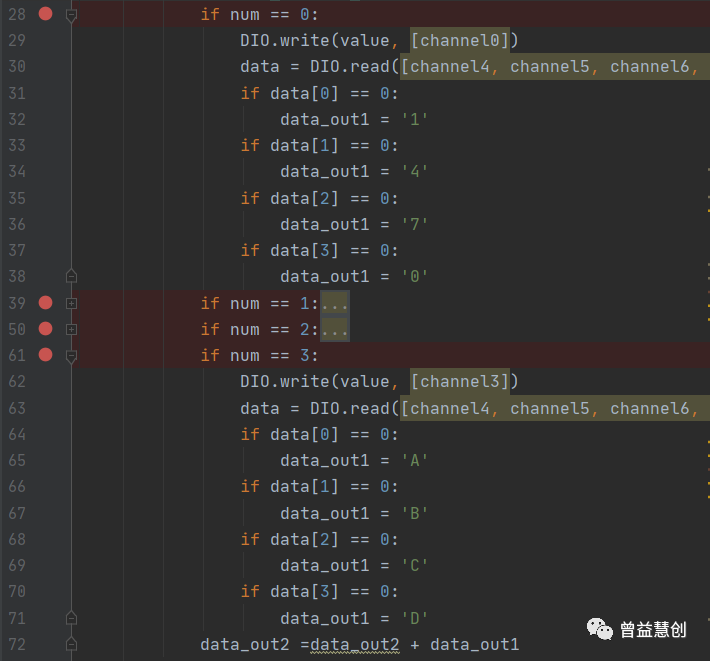This screenshot has width=710, height=661.
Task: Collapse the 'if num == 0' code block
Action: pyautogui.click(x=71, y=15)
